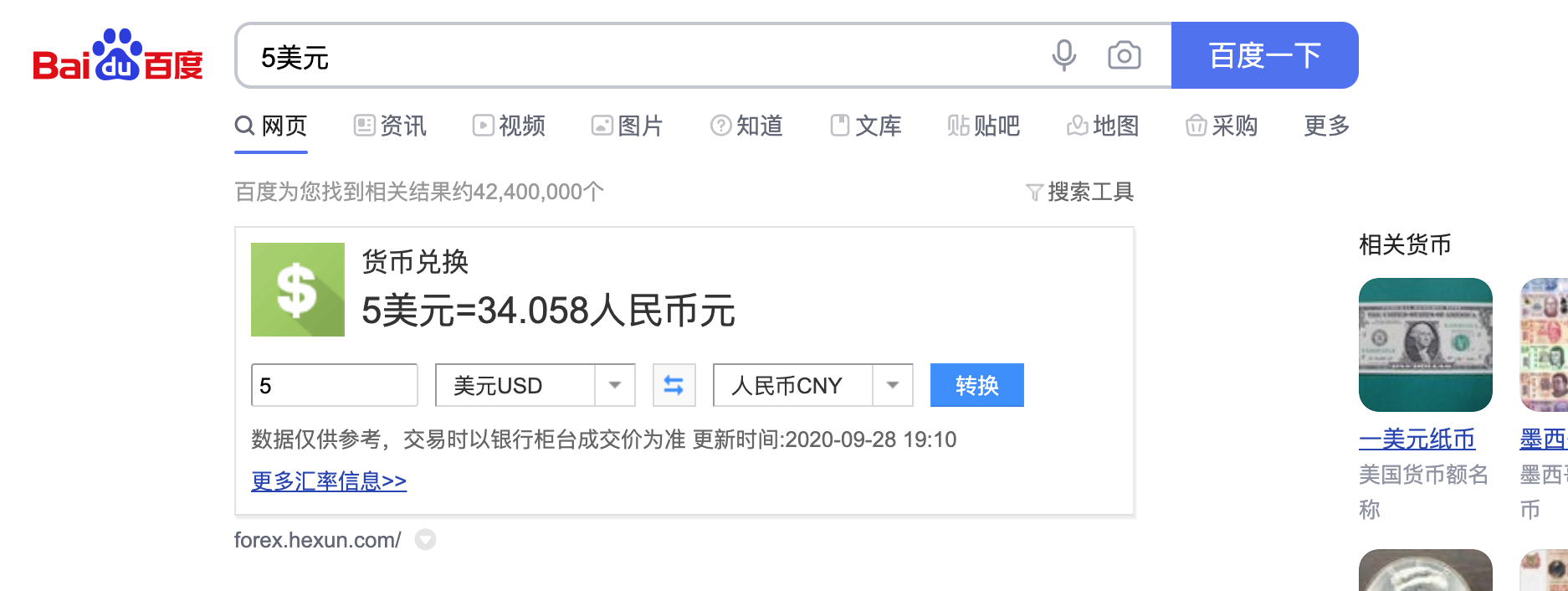The height and width of the screenshot is (591, 1568).
Task: Click the 转换 convert button
Action: tap(976, 385)
